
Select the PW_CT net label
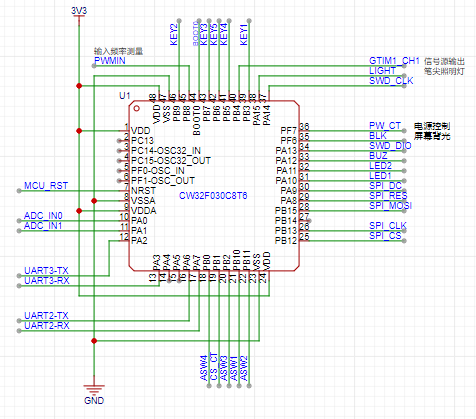[385, 126]
